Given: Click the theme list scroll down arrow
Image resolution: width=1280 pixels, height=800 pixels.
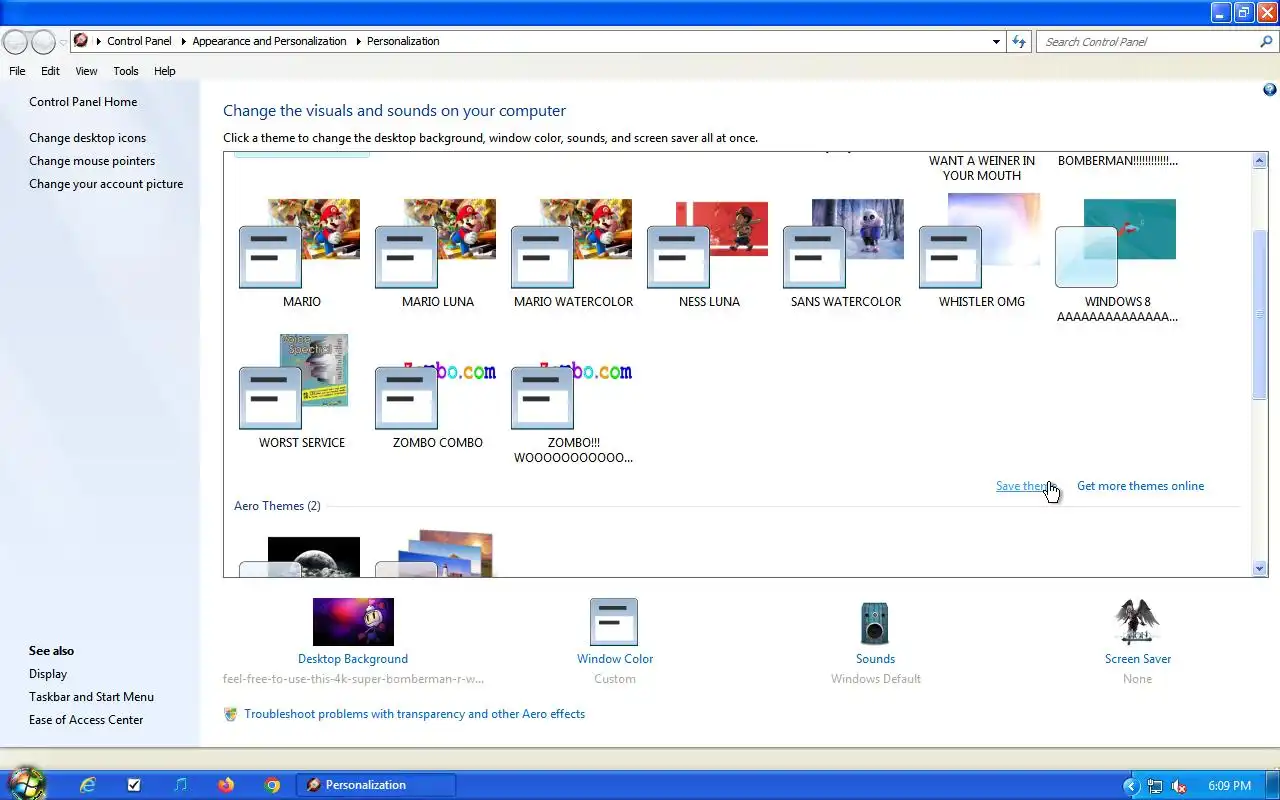Looking at the screenshot, I should point(1260,568).
